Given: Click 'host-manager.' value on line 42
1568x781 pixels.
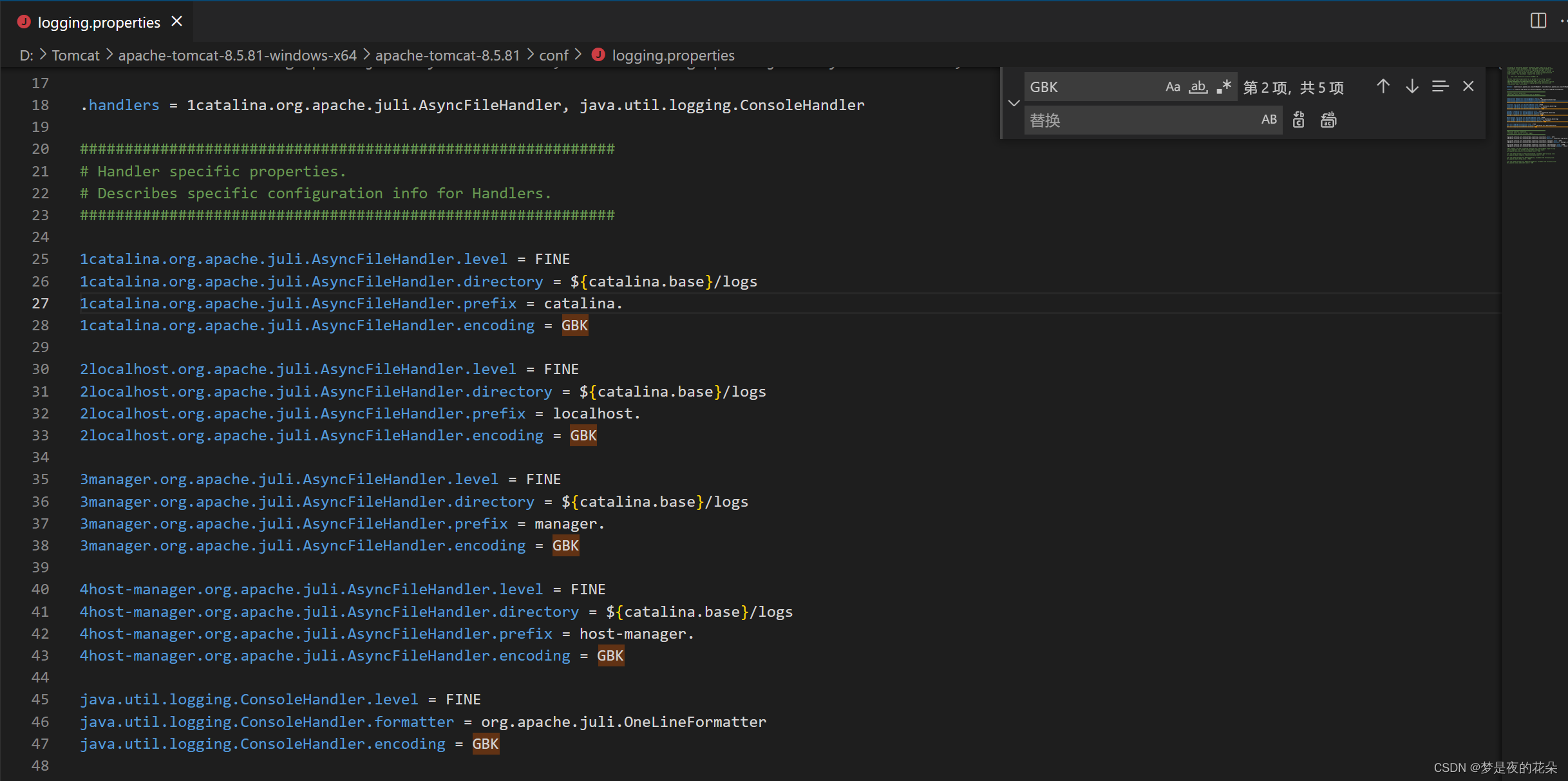Looking at the screenshot, I should tap(637, 634).
